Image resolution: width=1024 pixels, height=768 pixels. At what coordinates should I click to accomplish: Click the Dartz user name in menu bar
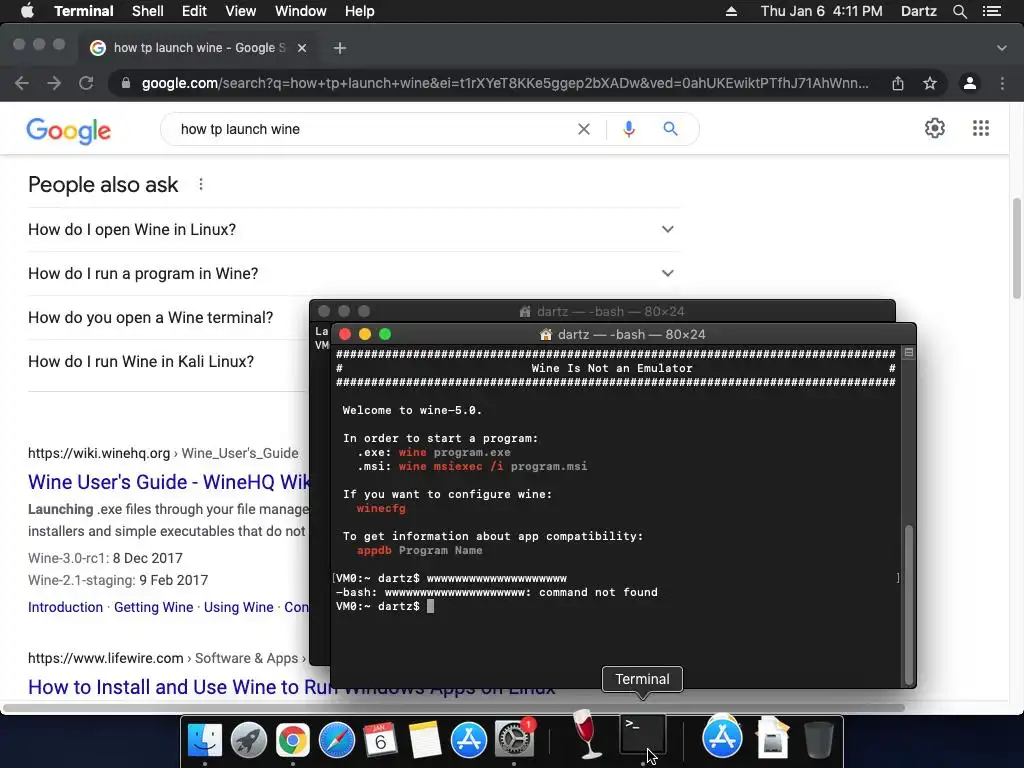pyautogui.click(x=918, y=11)
